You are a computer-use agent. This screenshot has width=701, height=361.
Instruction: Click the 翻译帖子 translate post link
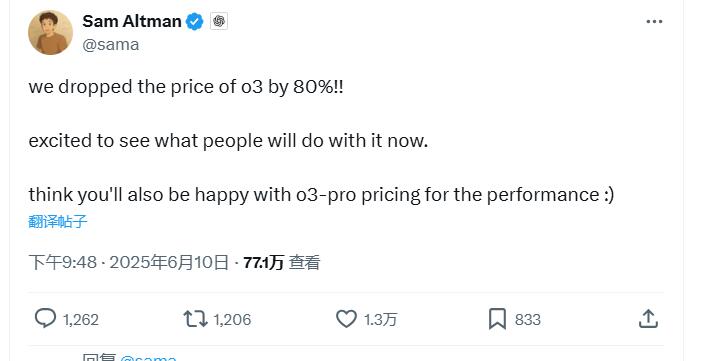pos(58,221)
